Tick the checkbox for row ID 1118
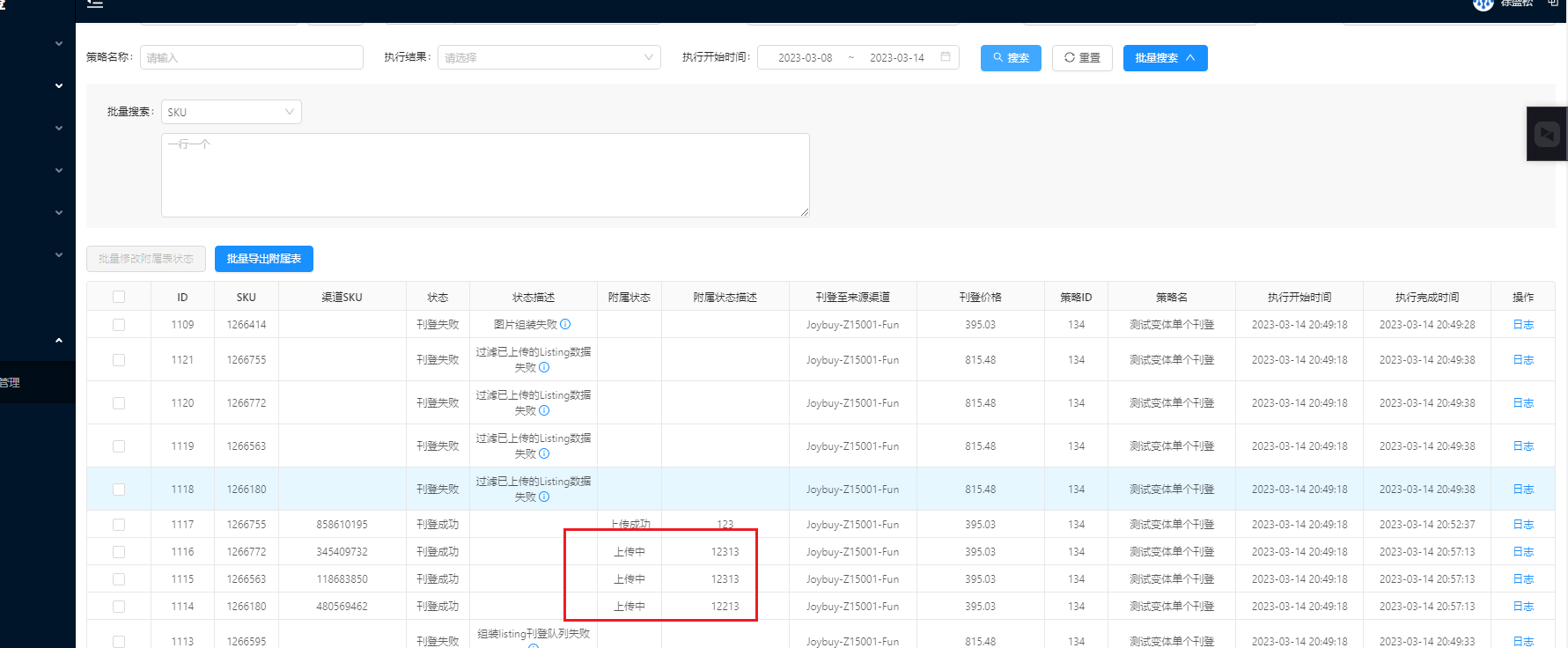 [119, 490]
